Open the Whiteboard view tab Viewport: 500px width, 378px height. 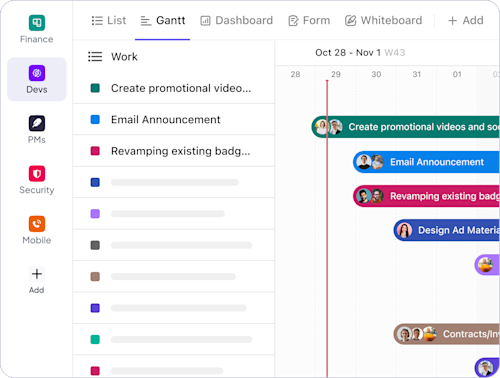383,21
